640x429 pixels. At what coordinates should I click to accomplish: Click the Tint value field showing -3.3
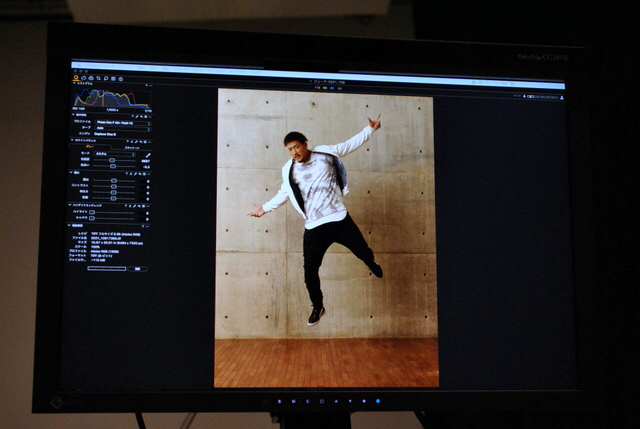coord(147,167)
